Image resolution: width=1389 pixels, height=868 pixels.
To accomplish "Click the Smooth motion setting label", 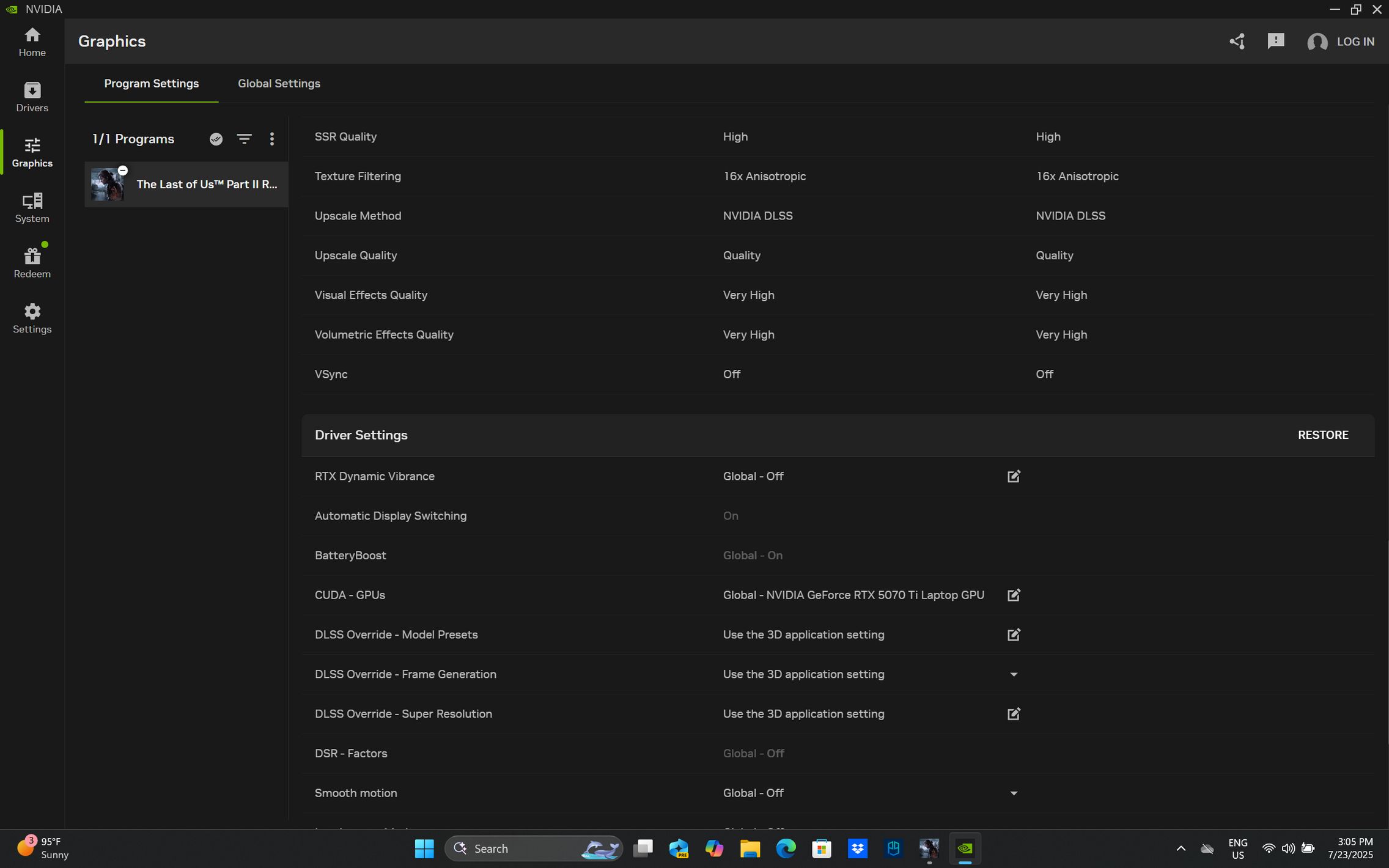I will click(x=356, y=793).
